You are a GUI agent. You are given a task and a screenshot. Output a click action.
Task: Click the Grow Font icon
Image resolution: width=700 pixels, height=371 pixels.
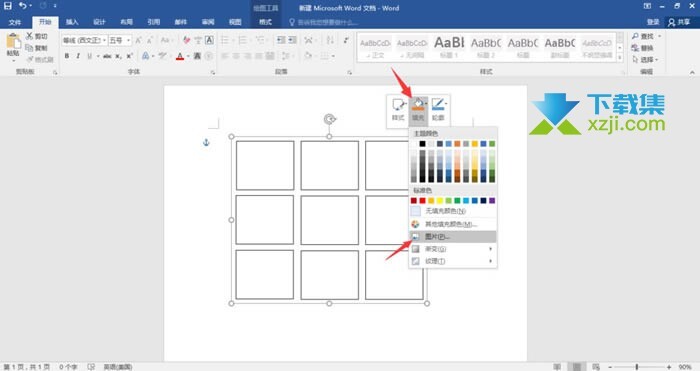pyautogui.click(x=138, y=40)
